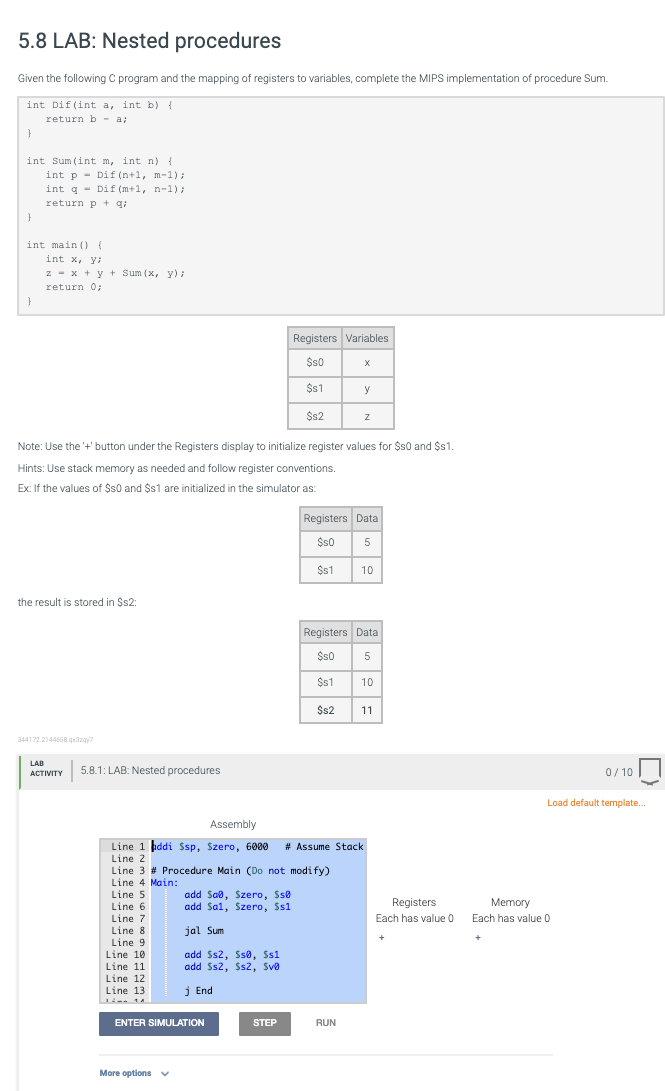
Task: Click the Enter Simulation button
Action: [x=159, y=1023]
